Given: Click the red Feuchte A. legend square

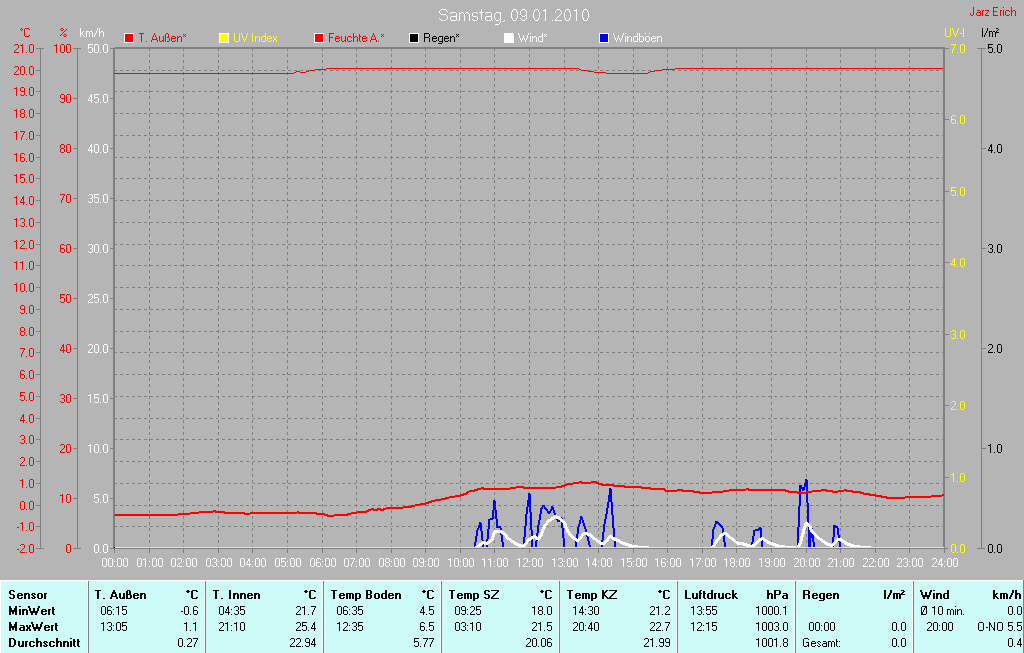Looking at the screenshot, I should 319,38.
